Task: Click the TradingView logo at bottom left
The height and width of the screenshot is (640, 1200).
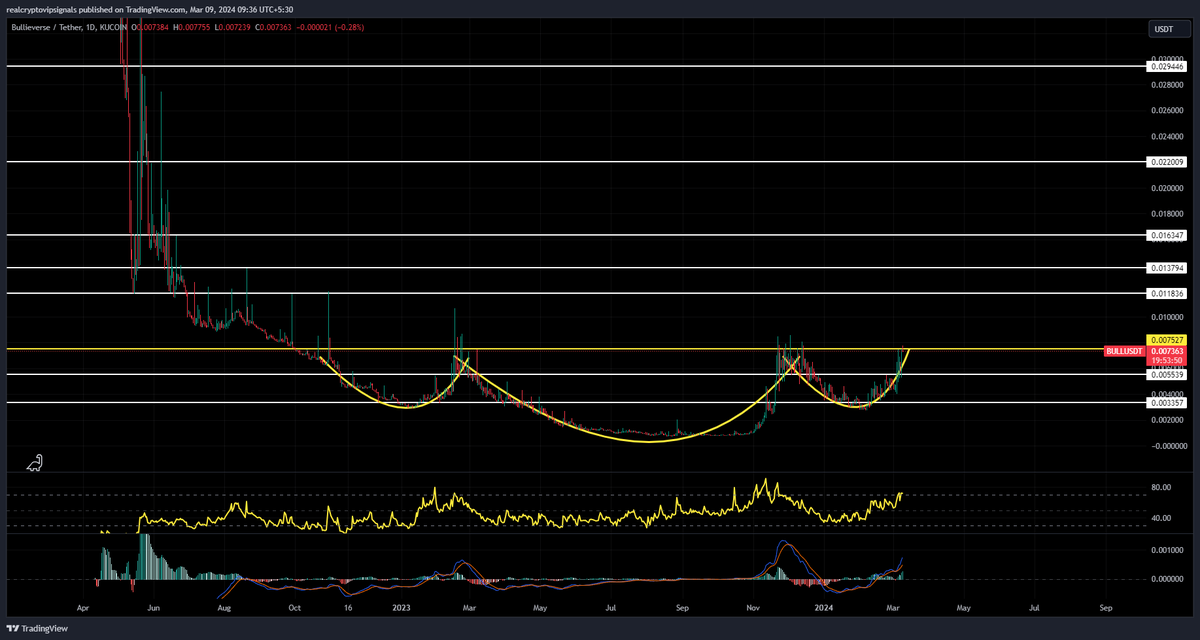Action: [37, 628]
